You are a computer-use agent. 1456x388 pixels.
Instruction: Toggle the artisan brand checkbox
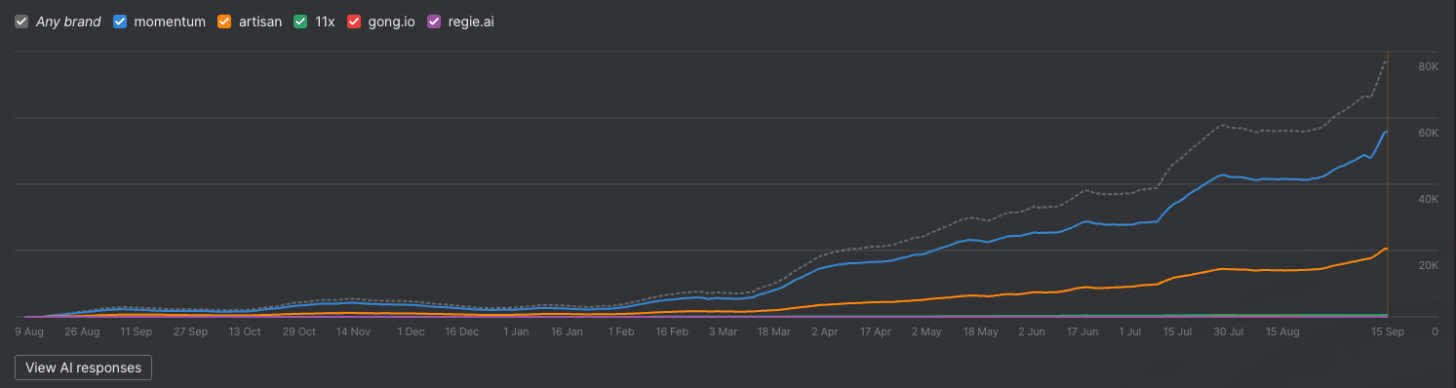(x=225, y=21)
